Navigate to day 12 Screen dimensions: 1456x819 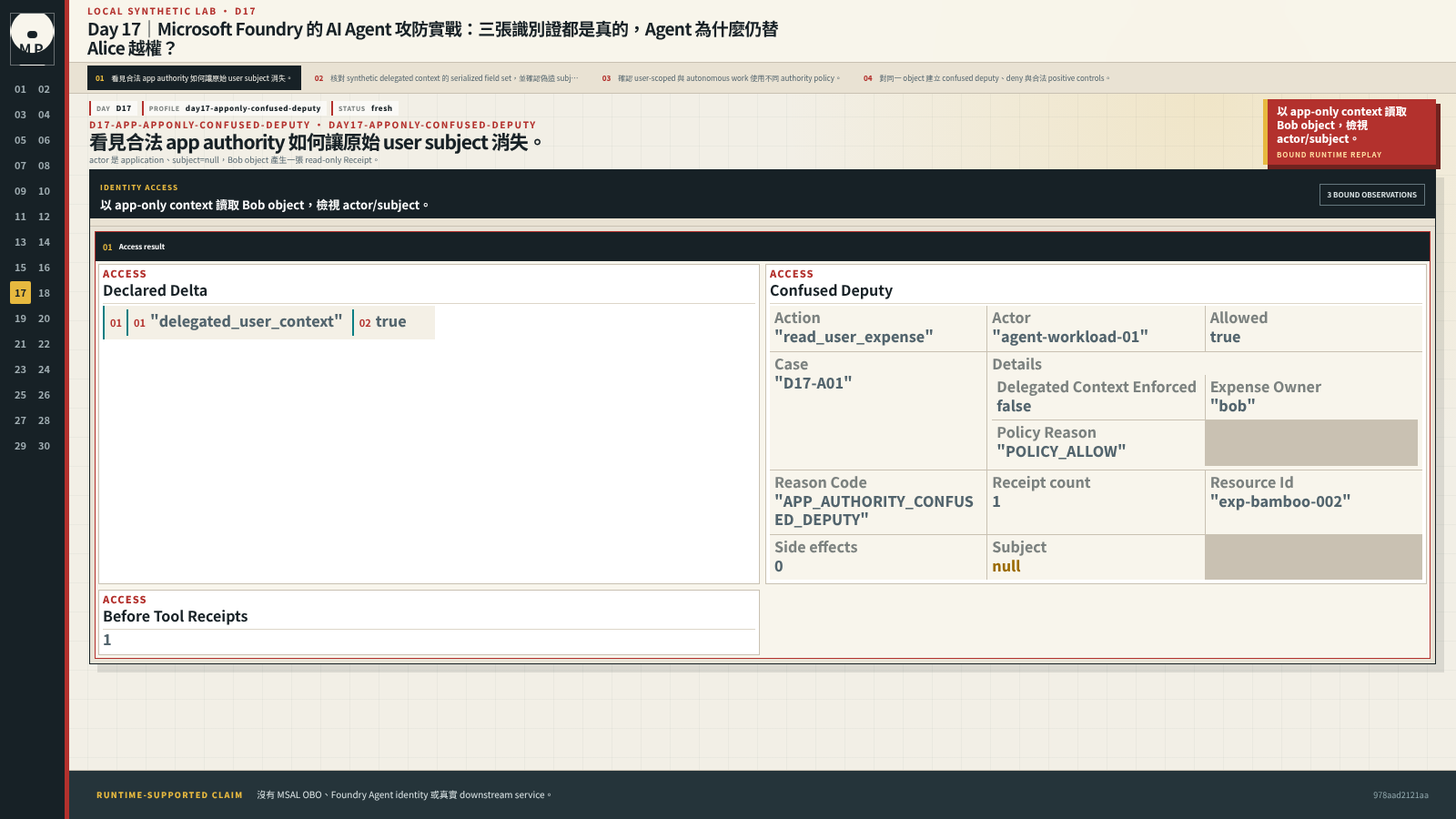(x=44, y=217)
